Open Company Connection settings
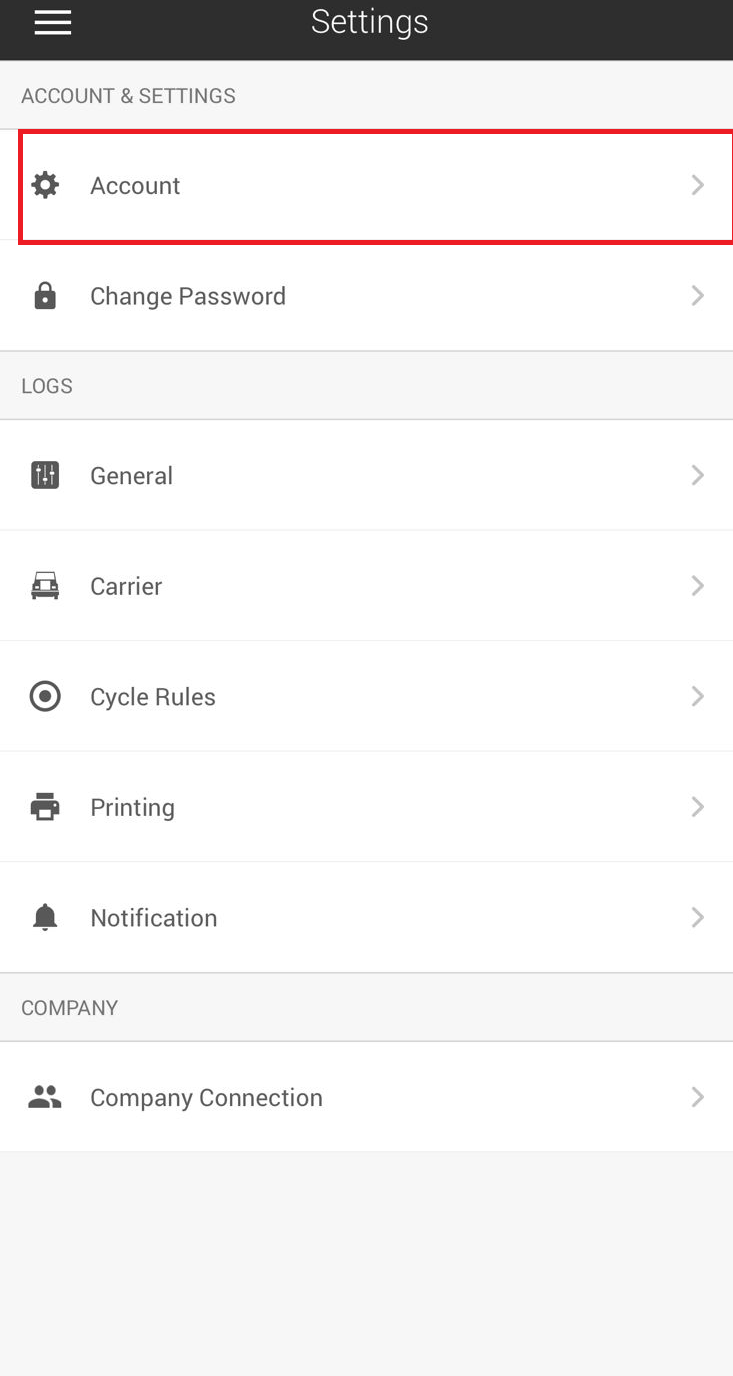 366,1097
